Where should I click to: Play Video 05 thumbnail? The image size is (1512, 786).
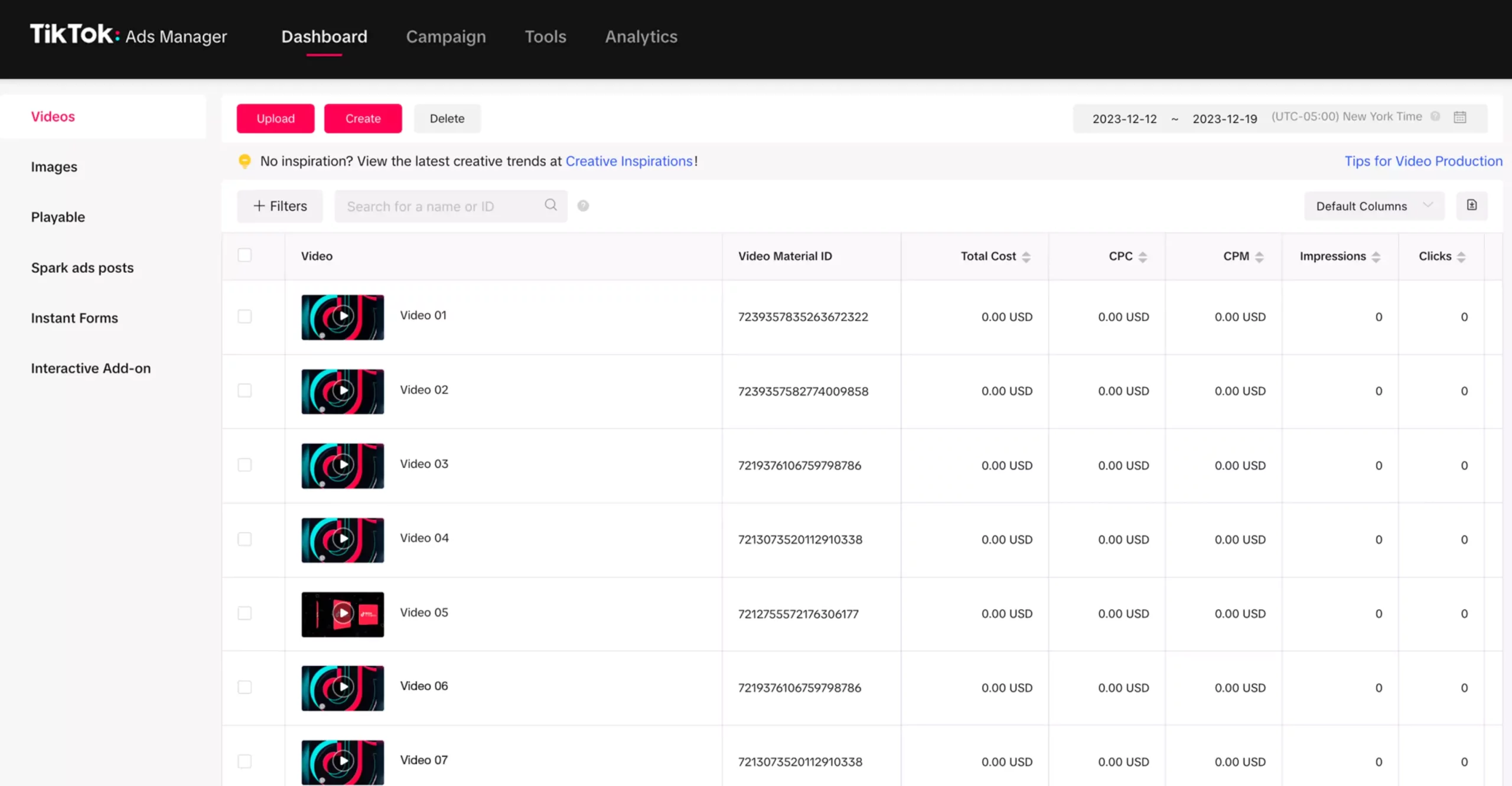(x=343, y=614)
